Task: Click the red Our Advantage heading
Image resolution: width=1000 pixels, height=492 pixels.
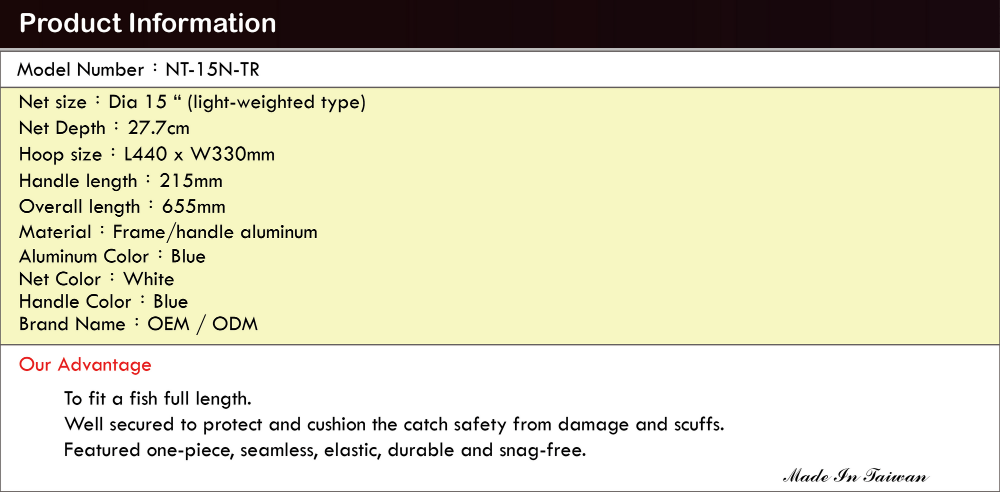Action: pos(85,365)
